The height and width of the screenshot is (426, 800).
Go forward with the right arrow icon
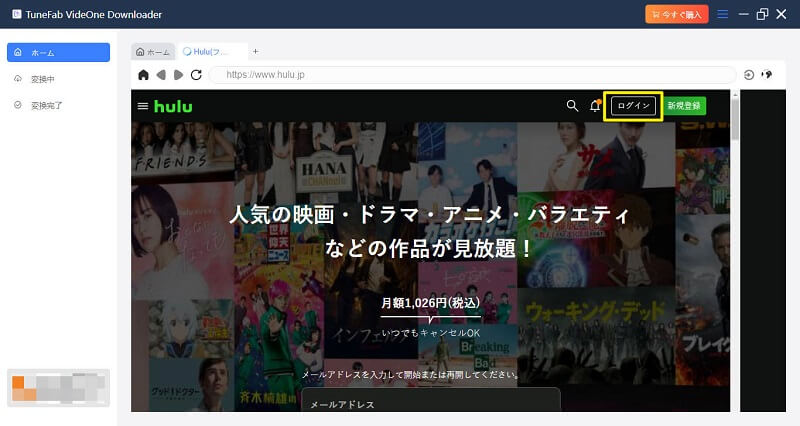tap(178, 75)
